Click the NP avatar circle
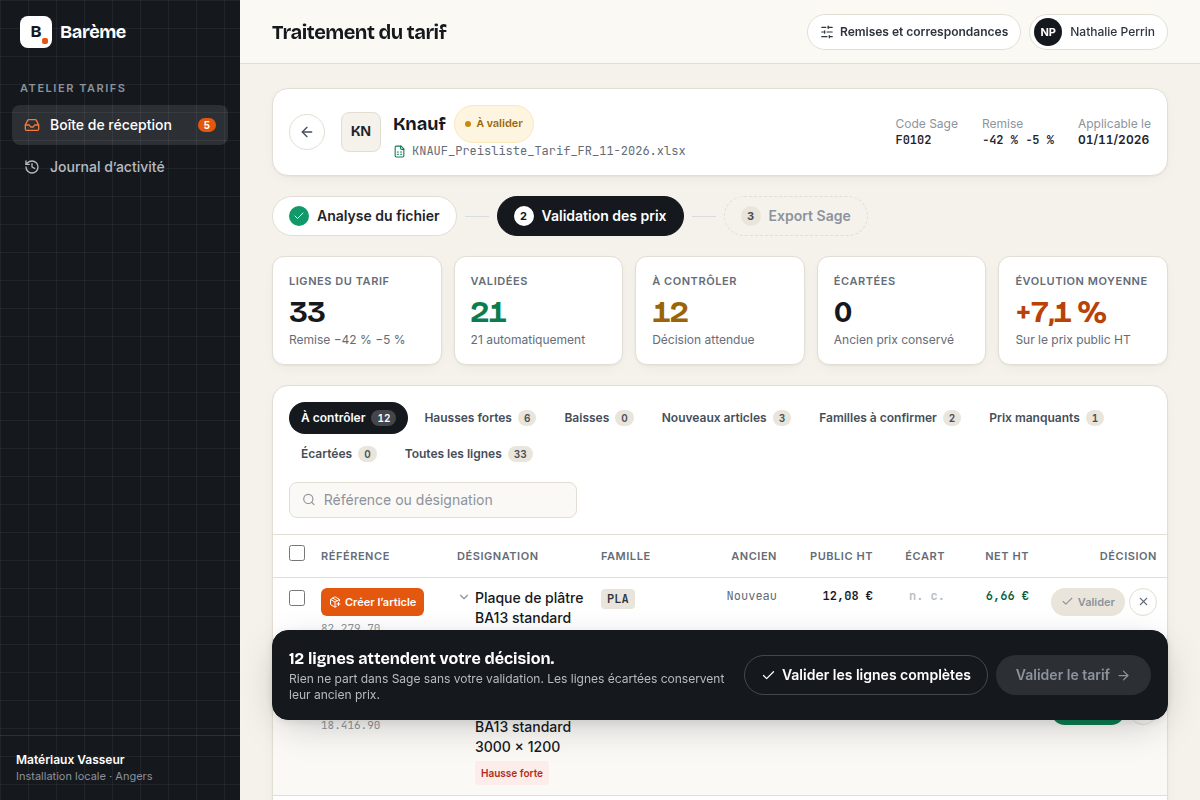This screenshot has width=1200, height=800. pyautogui.click(x=1048, y=32)
